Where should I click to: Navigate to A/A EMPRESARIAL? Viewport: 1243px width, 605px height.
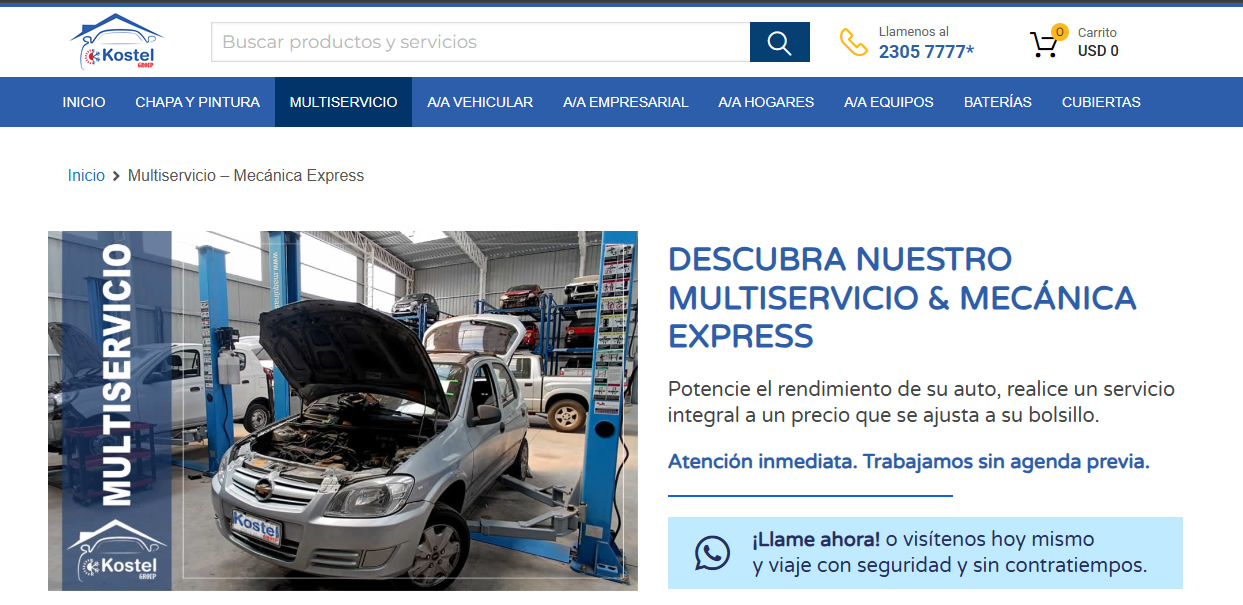625,102
